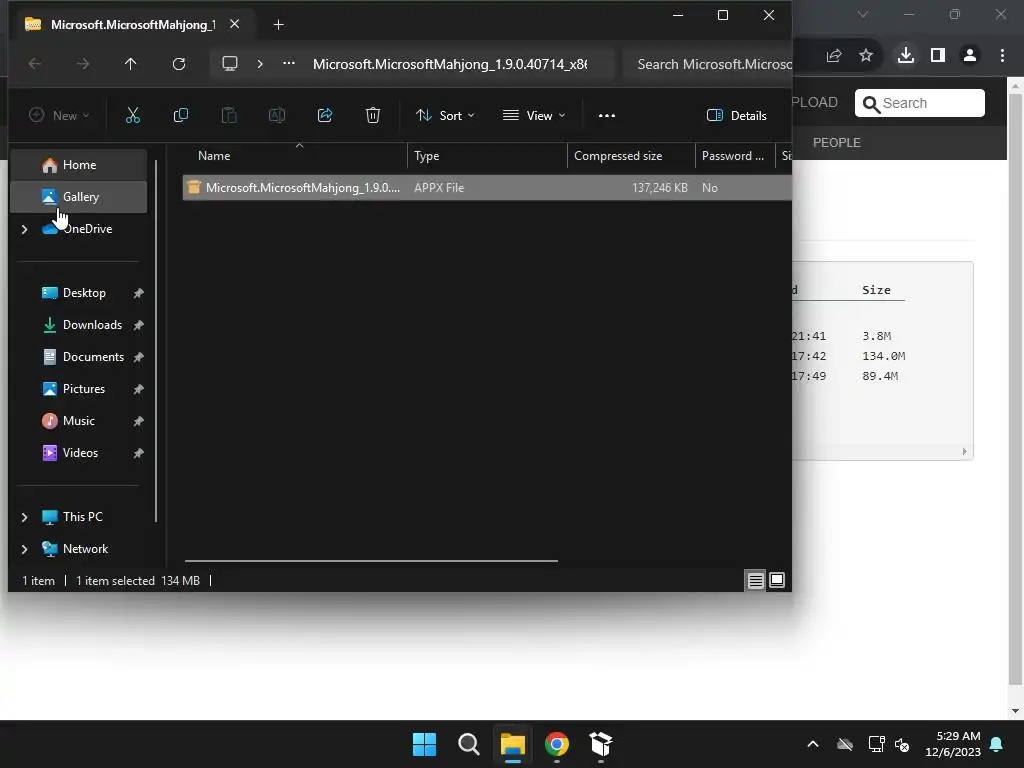
Task: Open Chrome profile avatar icon
Action: pyautogui.click(x=970, y=56)
